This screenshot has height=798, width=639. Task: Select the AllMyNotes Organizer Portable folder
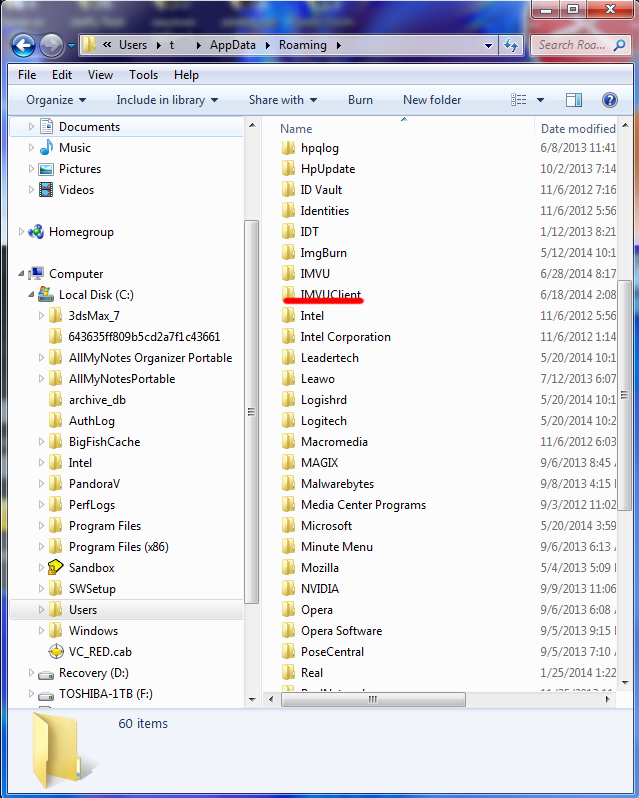pyautogui.click(x=150, y=358)
